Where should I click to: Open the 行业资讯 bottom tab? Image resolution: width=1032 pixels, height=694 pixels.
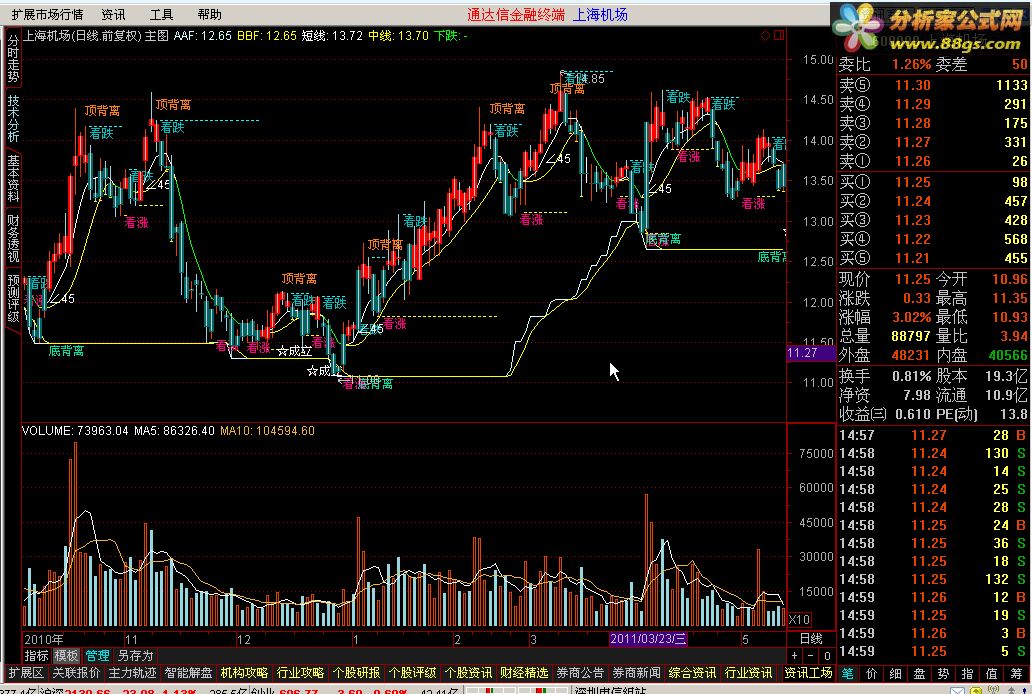tap(748, 673)
